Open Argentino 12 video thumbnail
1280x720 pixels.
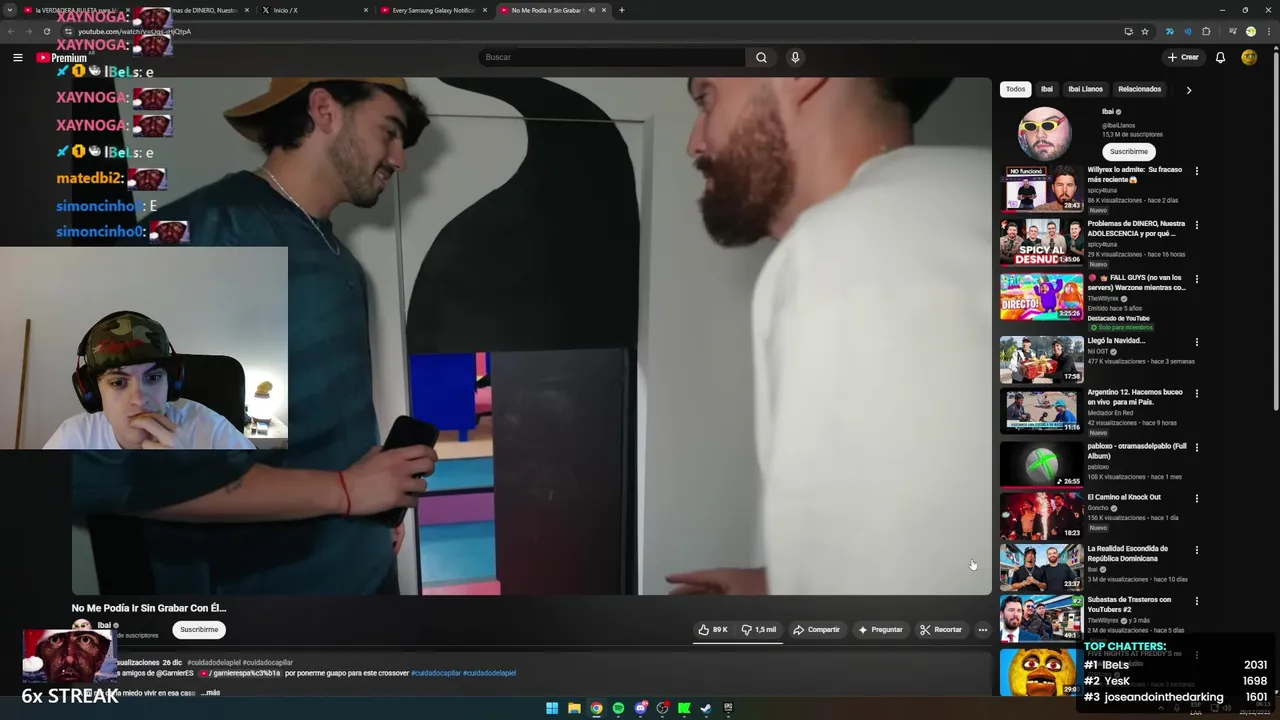click(1041, 411)
